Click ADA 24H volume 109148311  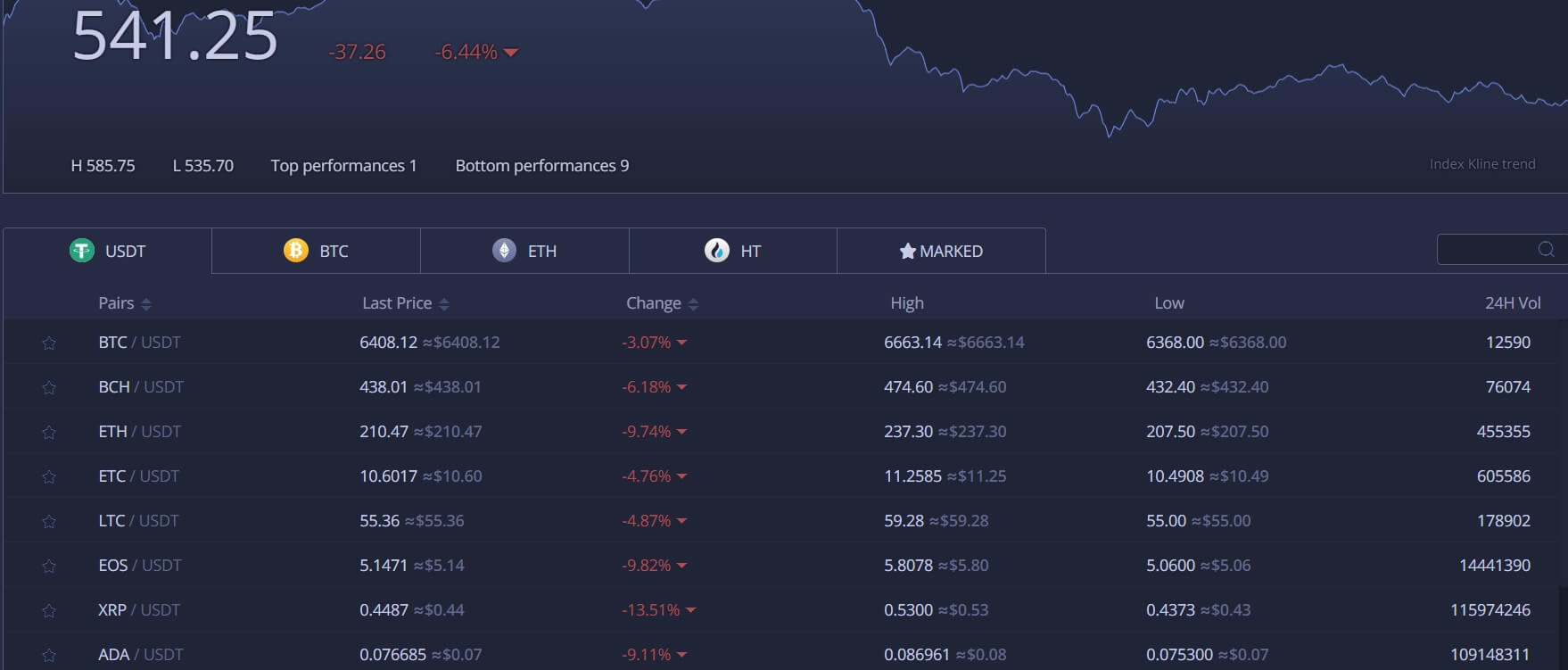(1490, 655)
